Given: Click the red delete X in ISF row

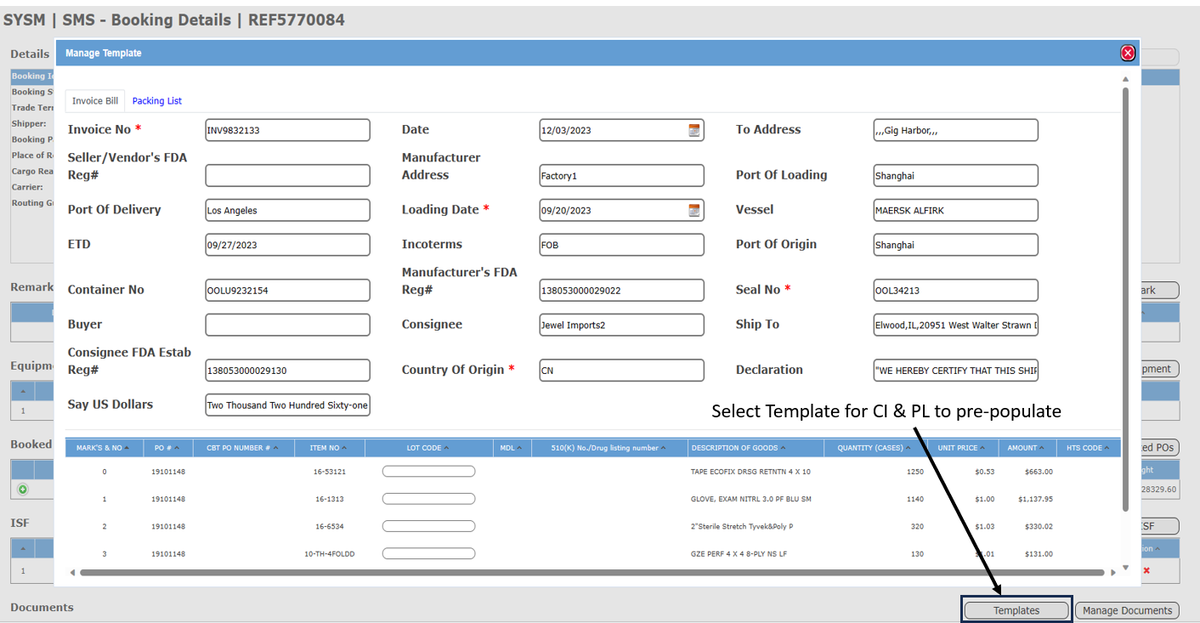Looking at the screenshot, I should [1146, 570].
